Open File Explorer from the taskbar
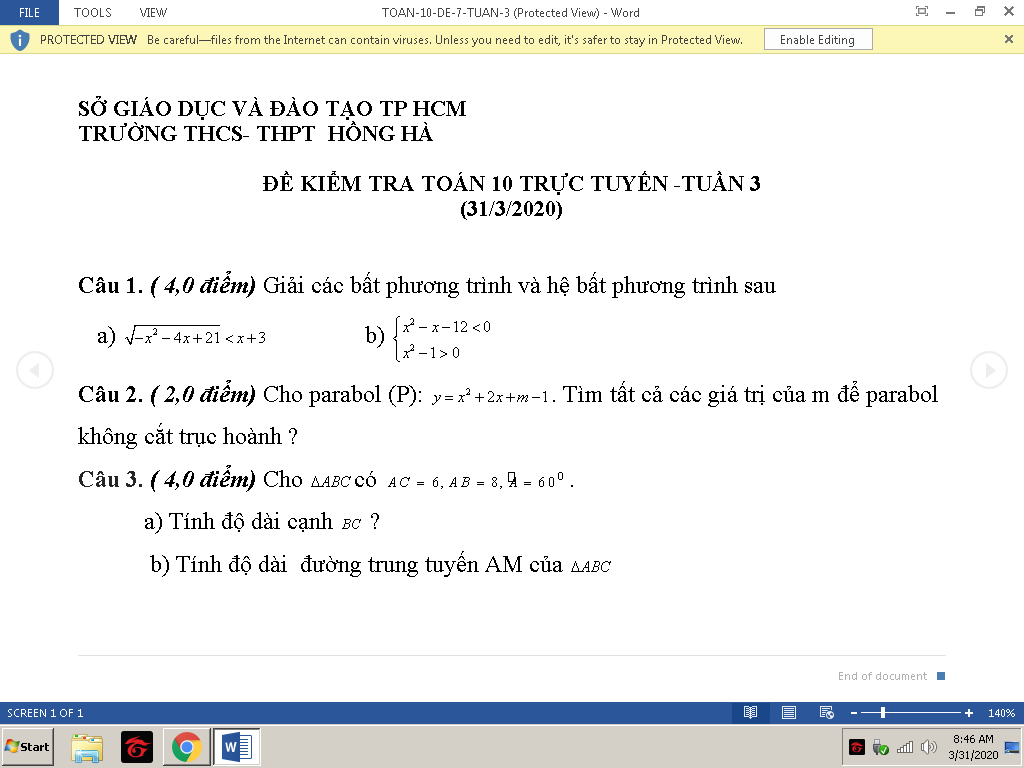The image size is (1024, 768). pyautogui.click(x=87, y=747)
